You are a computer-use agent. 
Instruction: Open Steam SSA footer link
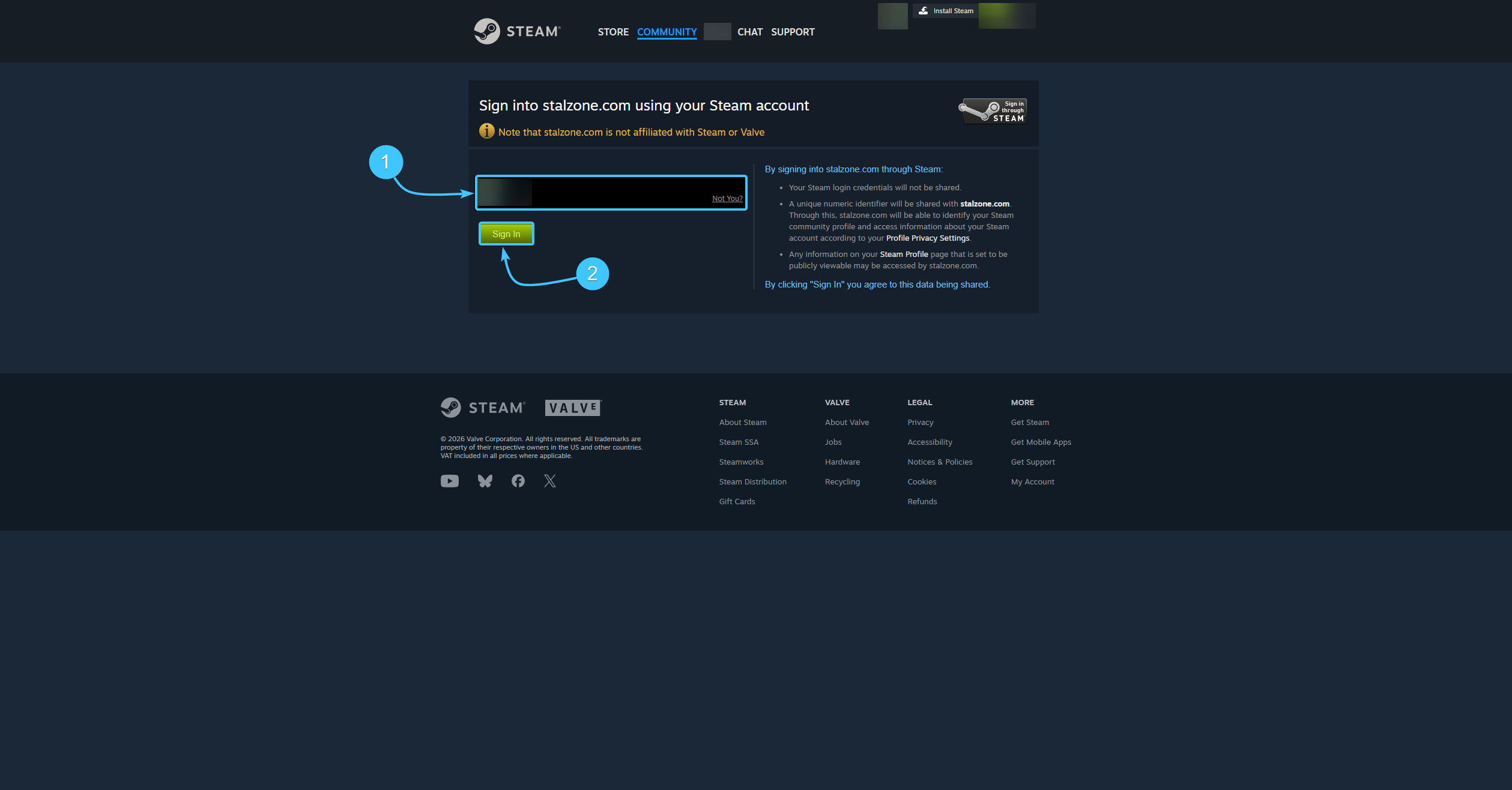point(739,442)
